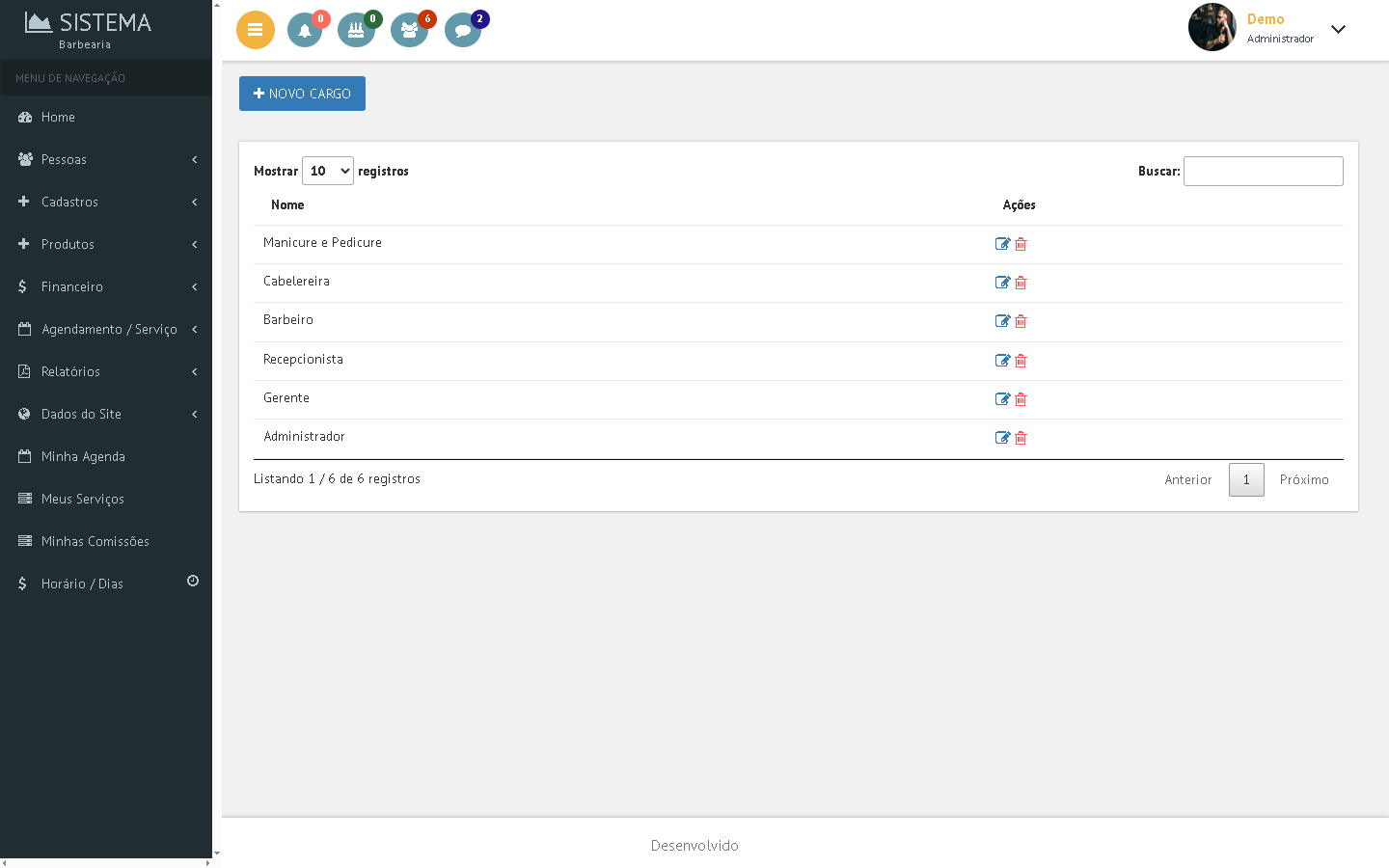
Task: Delete the Cabelereira cargo
Action: tap(1021, 283)
